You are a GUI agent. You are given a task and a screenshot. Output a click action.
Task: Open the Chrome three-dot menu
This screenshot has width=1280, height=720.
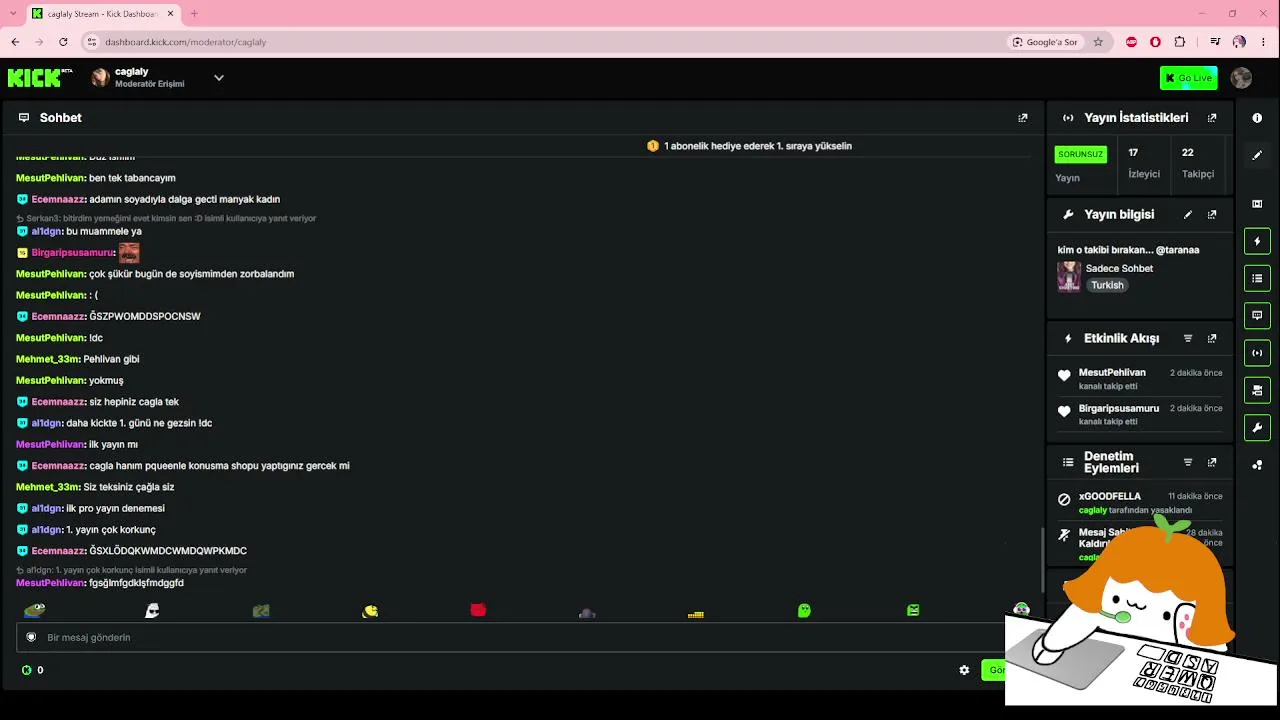[1264, 42]
